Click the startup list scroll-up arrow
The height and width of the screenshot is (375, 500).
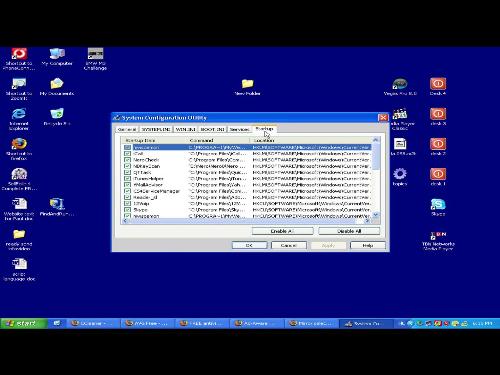pos(376,140)
